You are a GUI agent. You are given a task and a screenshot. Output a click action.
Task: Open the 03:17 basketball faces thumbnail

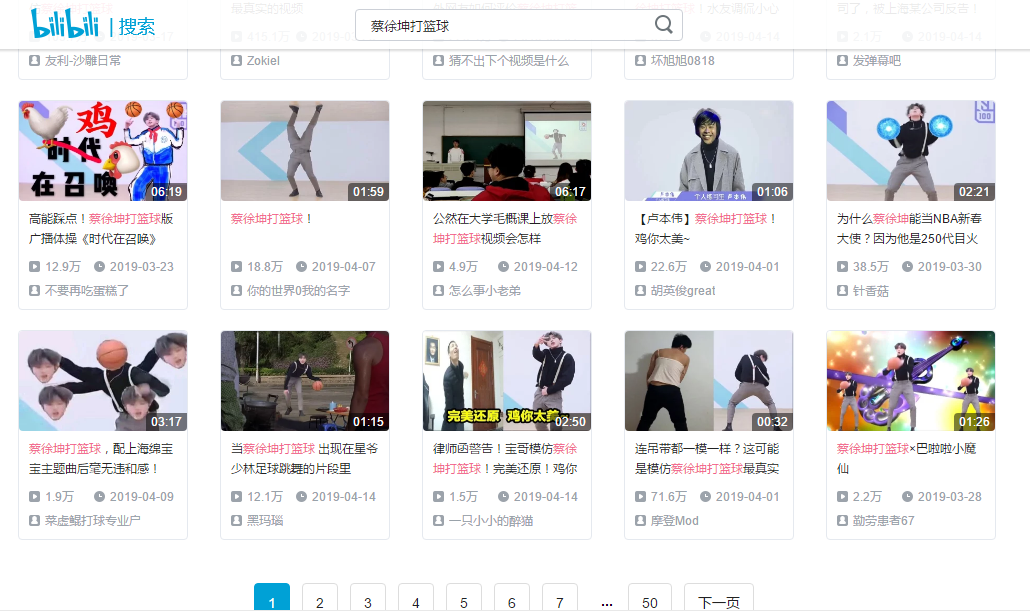point(103,381)
